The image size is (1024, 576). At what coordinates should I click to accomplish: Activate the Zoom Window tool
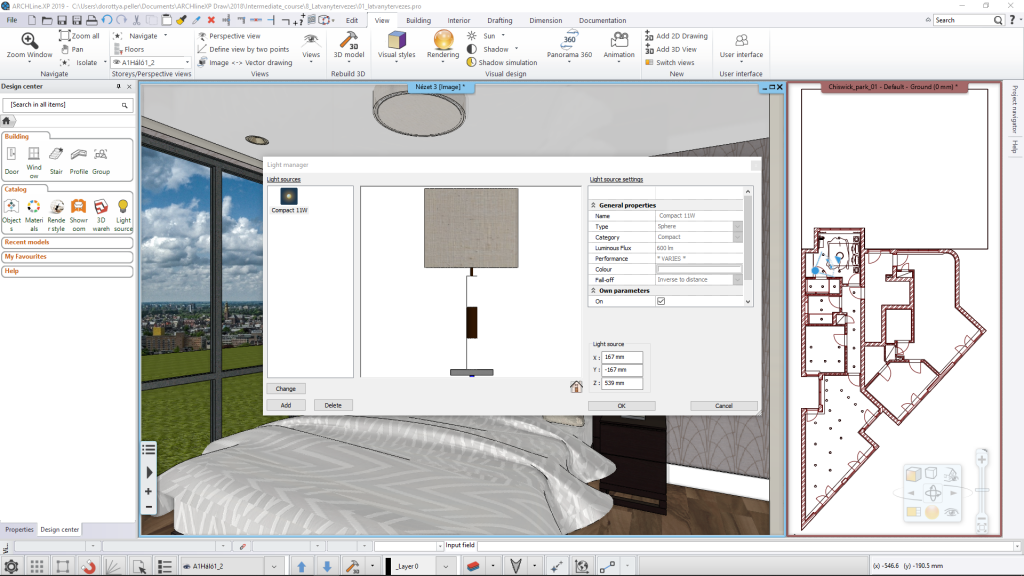pos(29,45)
